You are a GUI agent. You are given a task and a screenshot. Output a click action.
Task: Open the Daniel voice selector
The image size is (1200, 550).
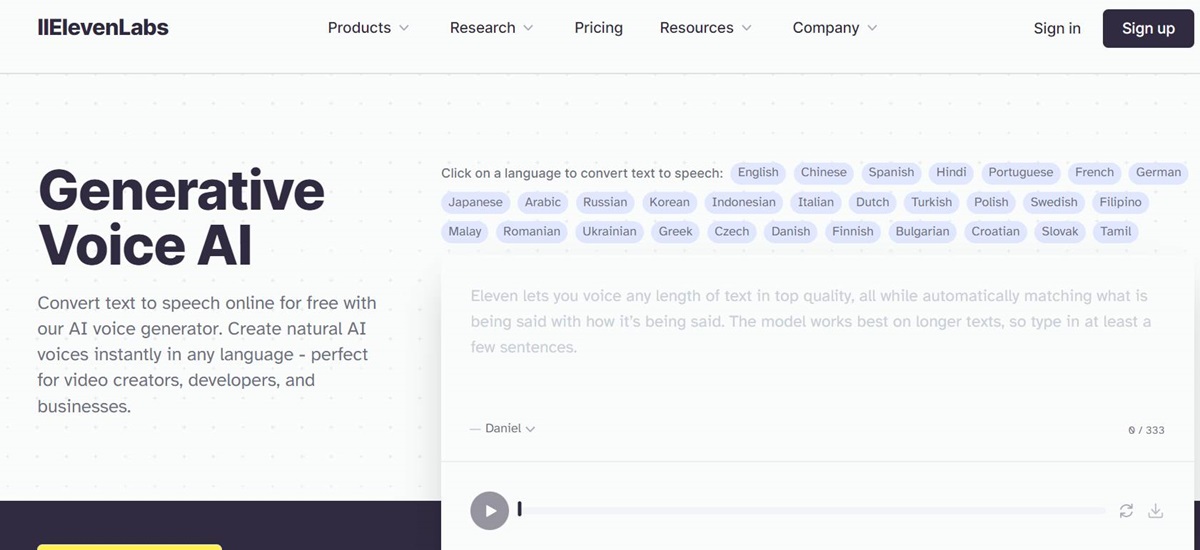point(503,428)
